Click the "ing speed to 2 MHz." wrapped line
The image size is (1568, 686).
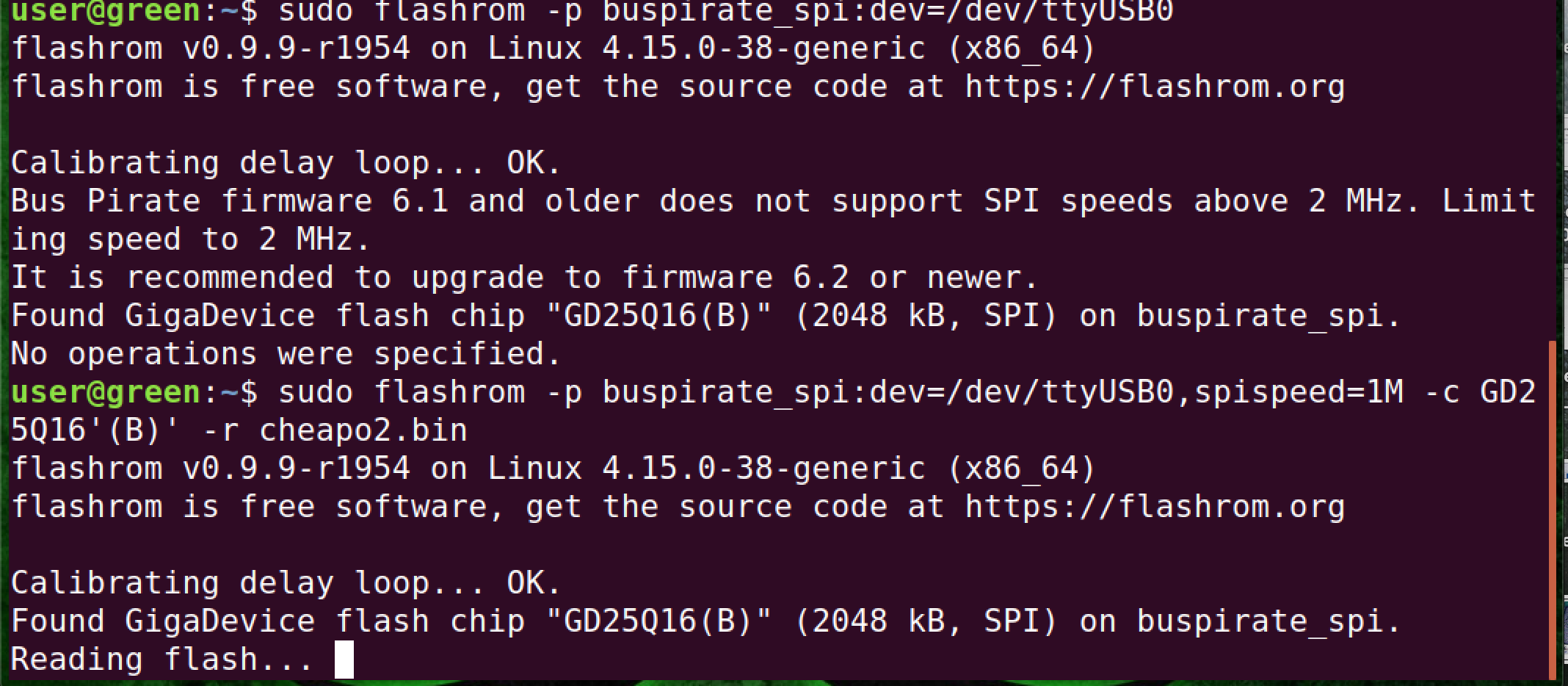point(191,239)
